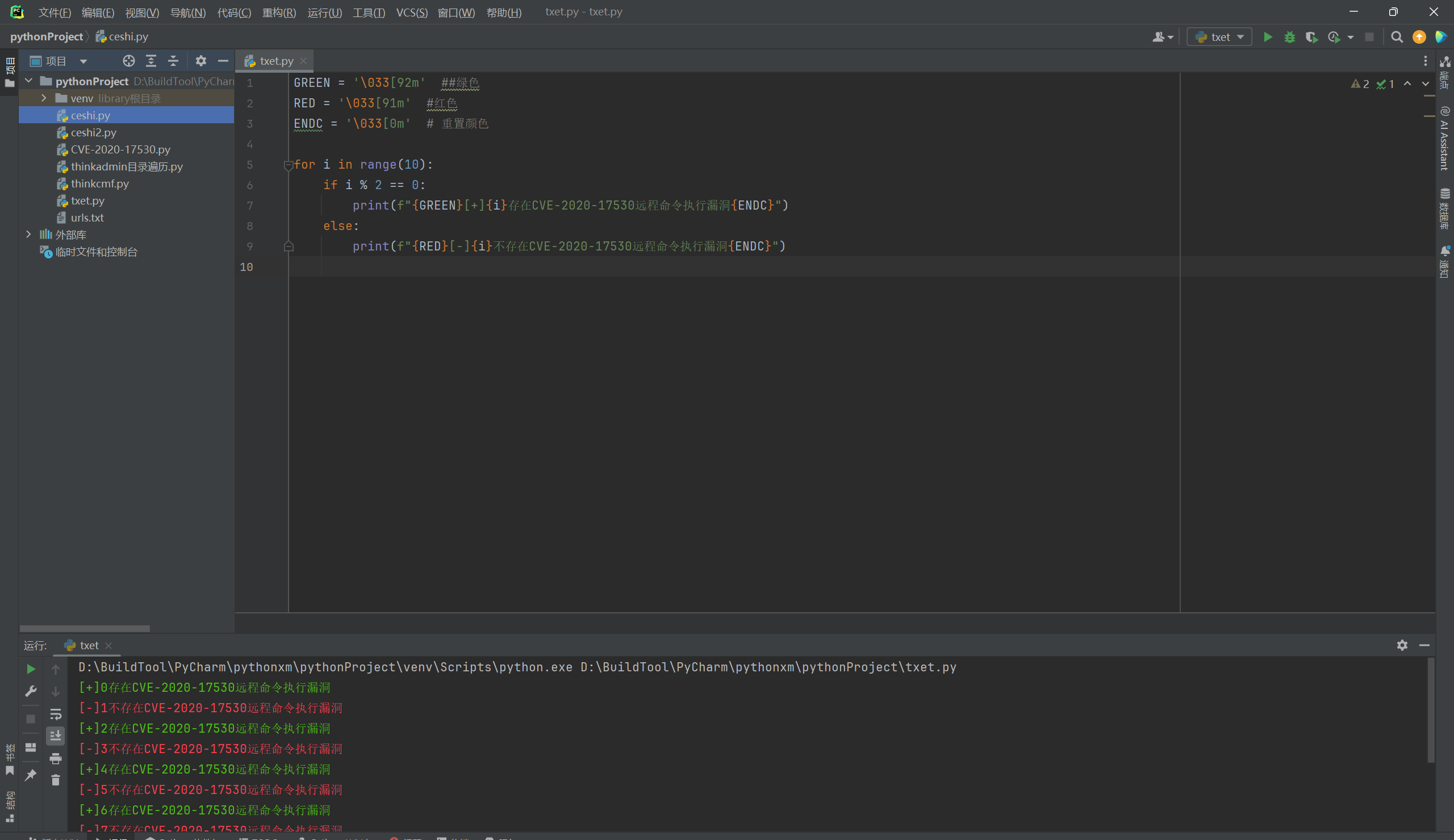The width and height of the screenshot is (1454, 840).
Task: Clear console with trash icon
Action: pos(55,780)
